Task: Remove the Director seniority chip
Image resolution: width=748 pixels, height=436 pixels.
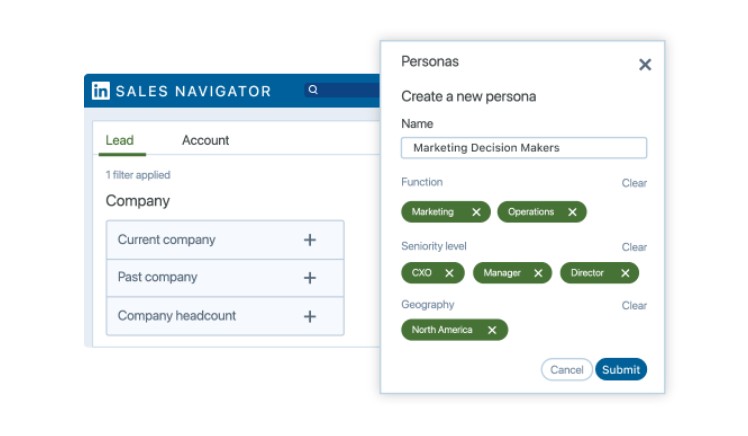Action: point(625,273)
